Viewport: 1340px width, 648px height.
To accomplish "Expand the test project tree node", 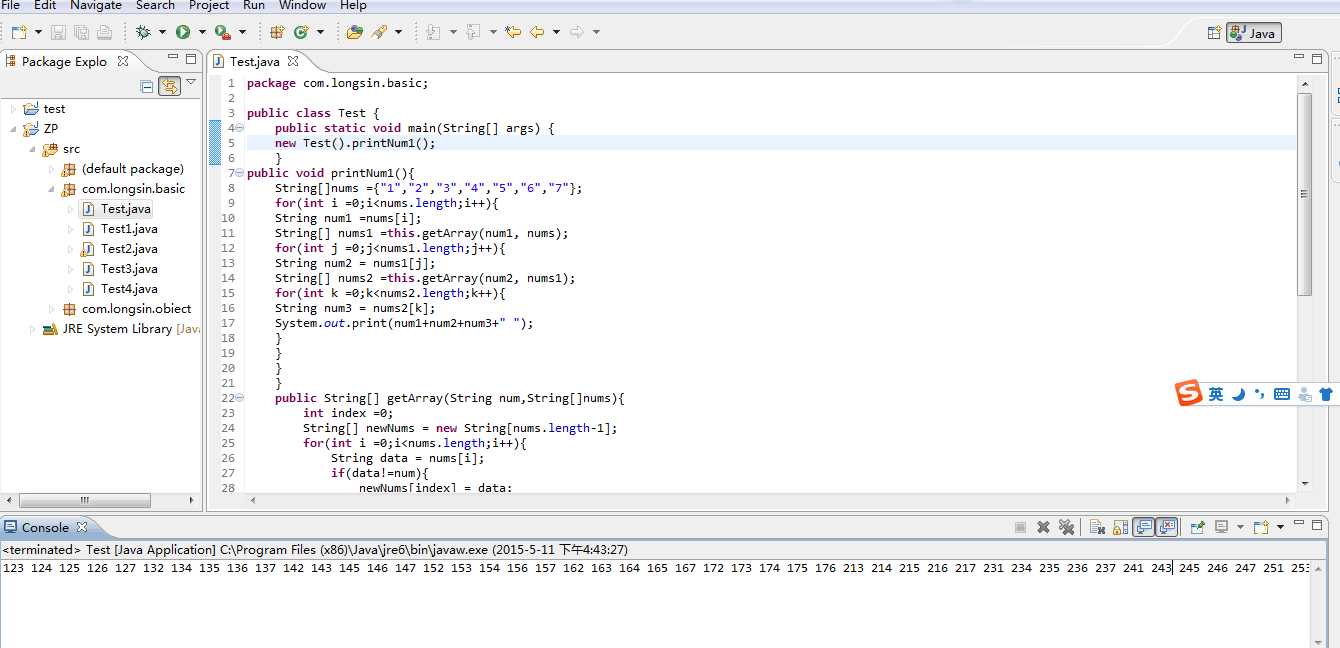I will click(13, 109).
